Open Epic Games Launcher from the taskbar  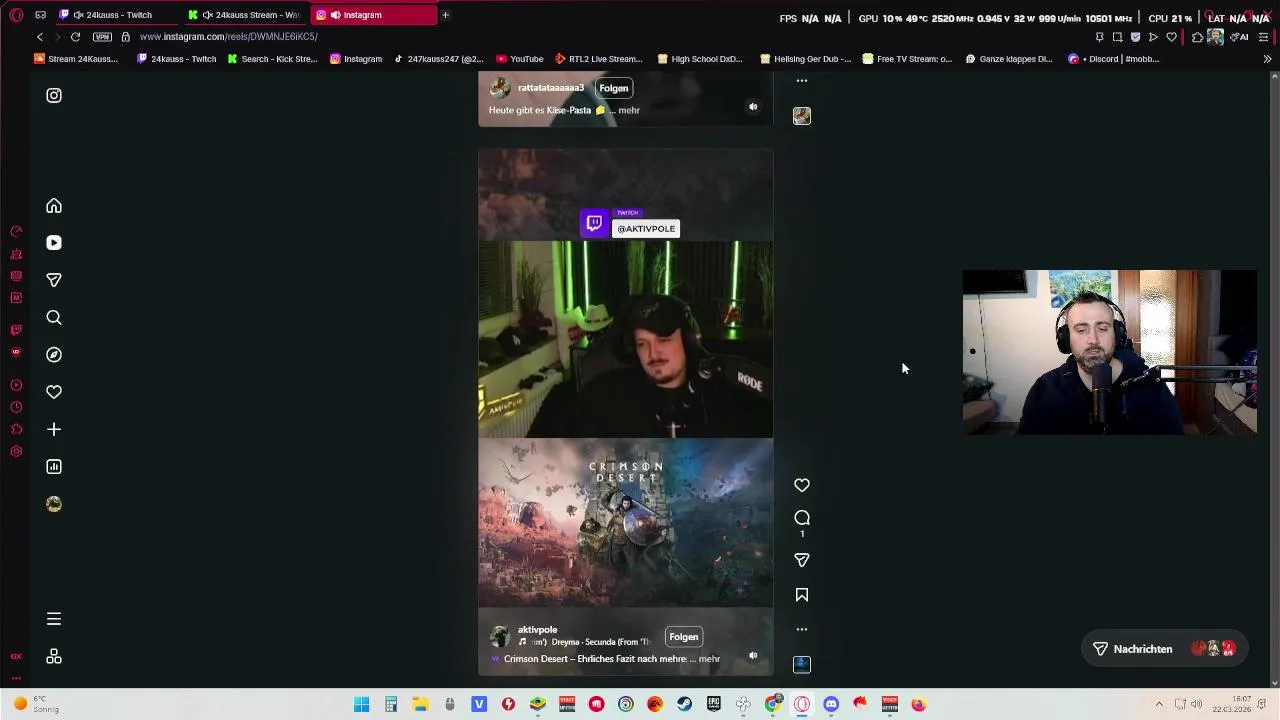click(x=714, y=705)
